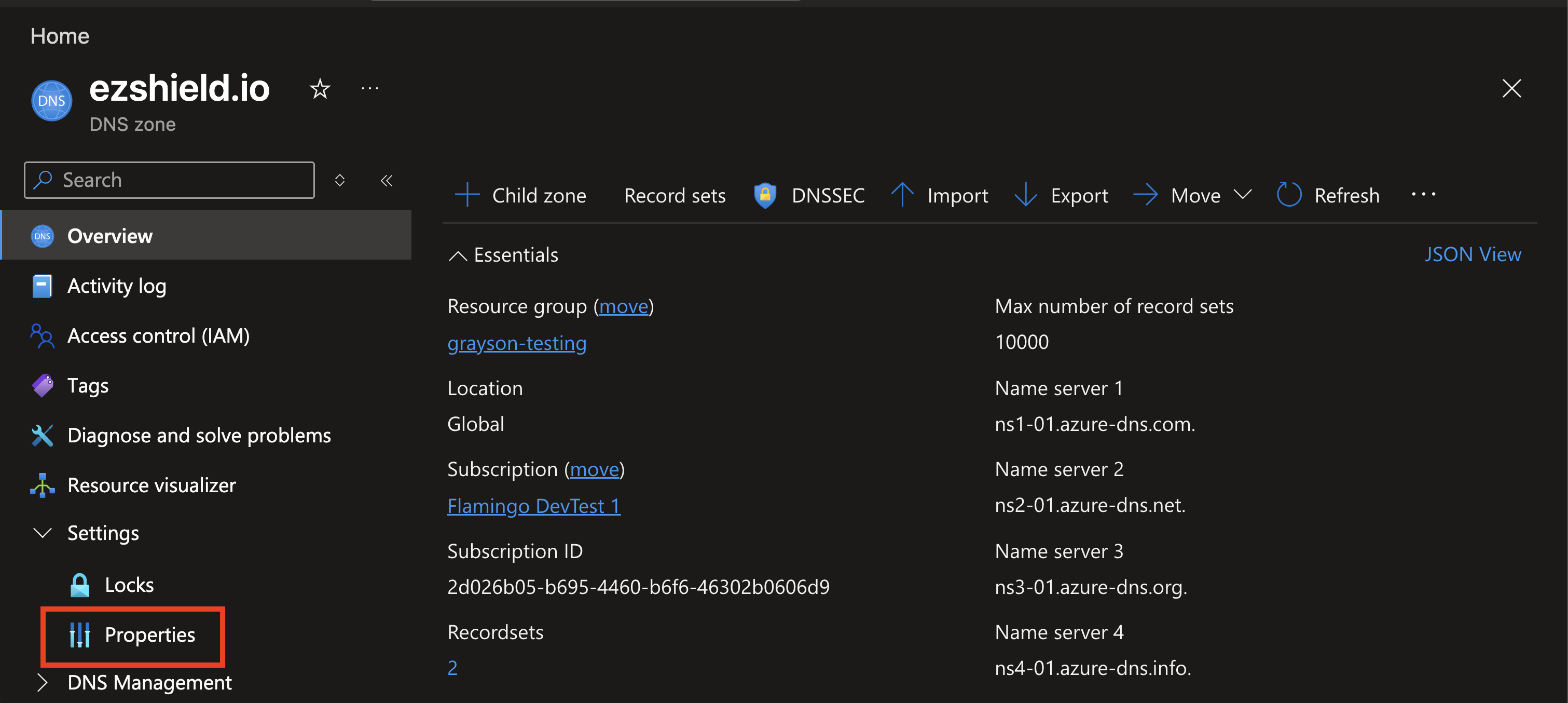
Task: Open the grayson-testing resource group
Action: click(x=517, y=343)
